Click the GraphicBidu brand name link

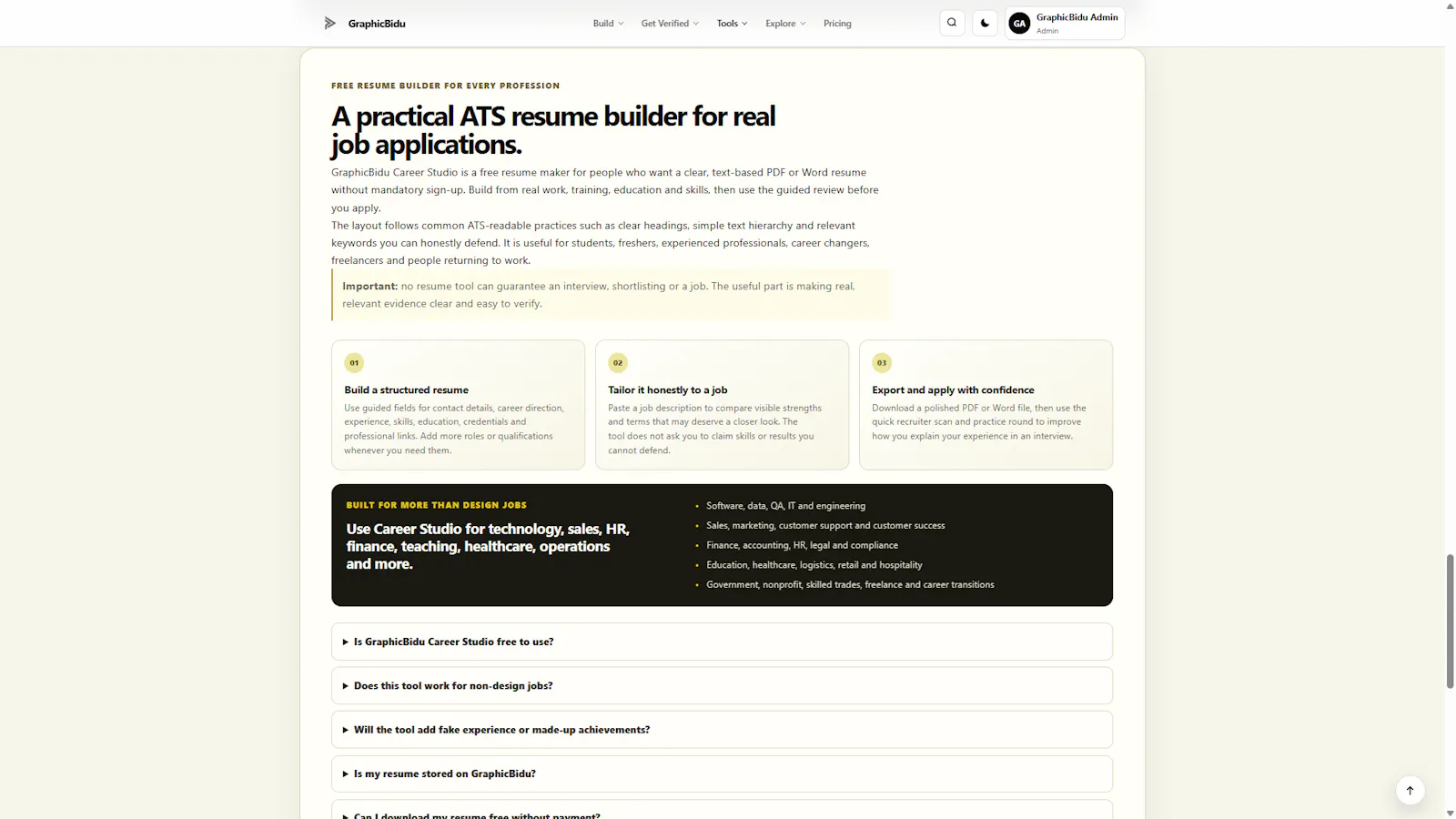(377, 24)
